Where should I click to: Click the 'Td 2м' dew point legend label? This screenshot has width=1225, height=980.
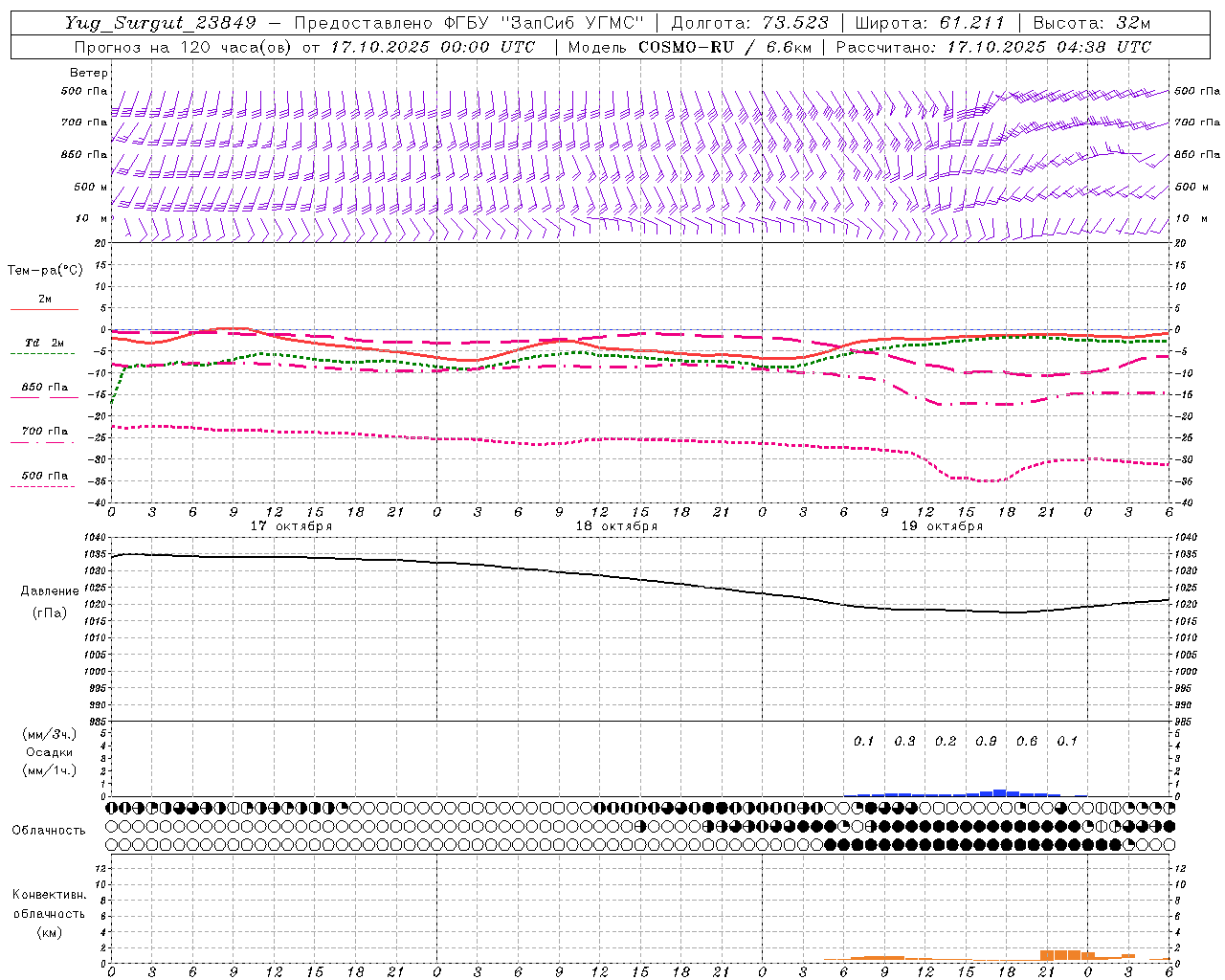(x=44, y=343)
